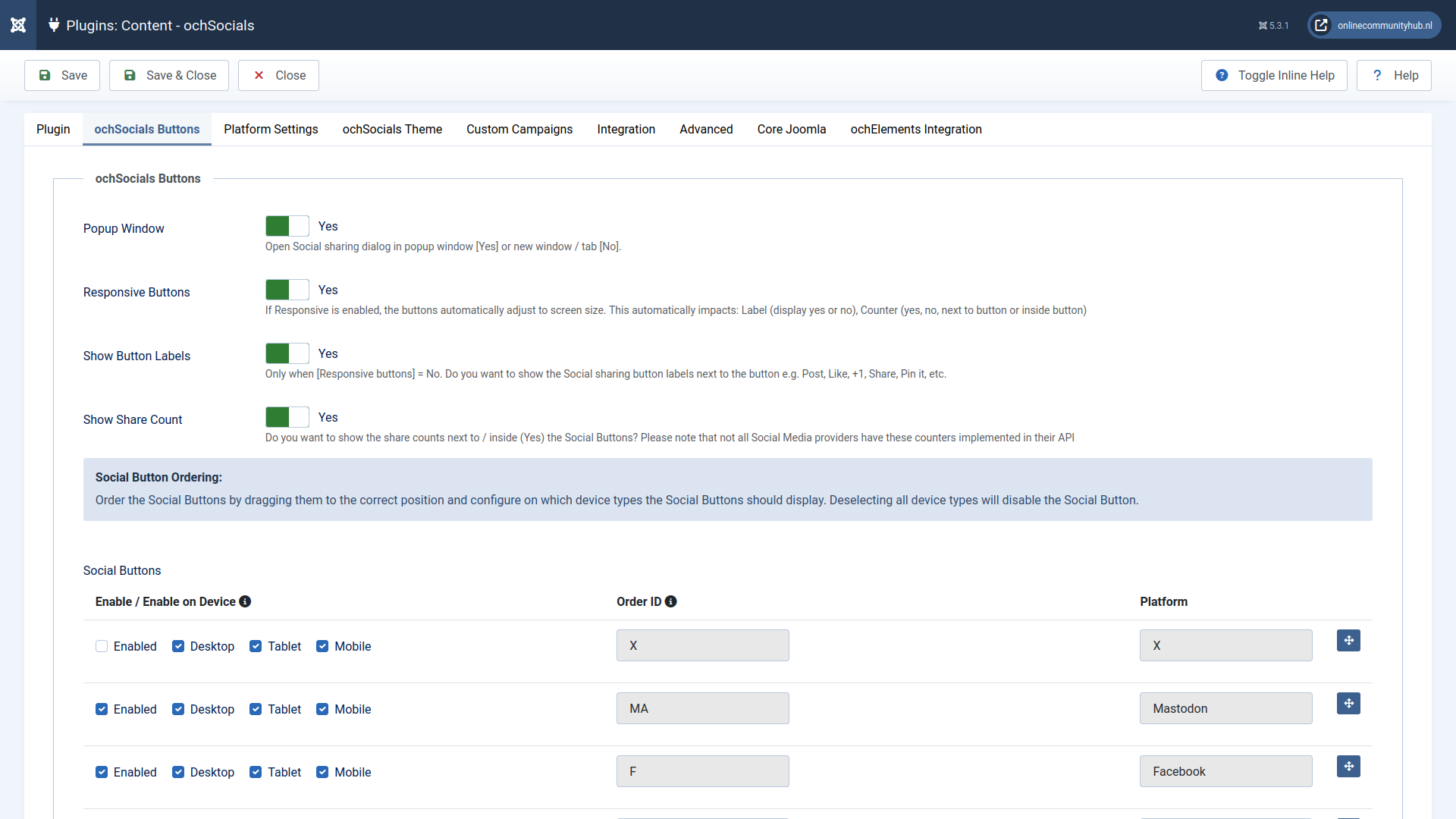Click the Joomla version 5.3.1 indicator
The image size is (1456, 819).
point(1273,26)
